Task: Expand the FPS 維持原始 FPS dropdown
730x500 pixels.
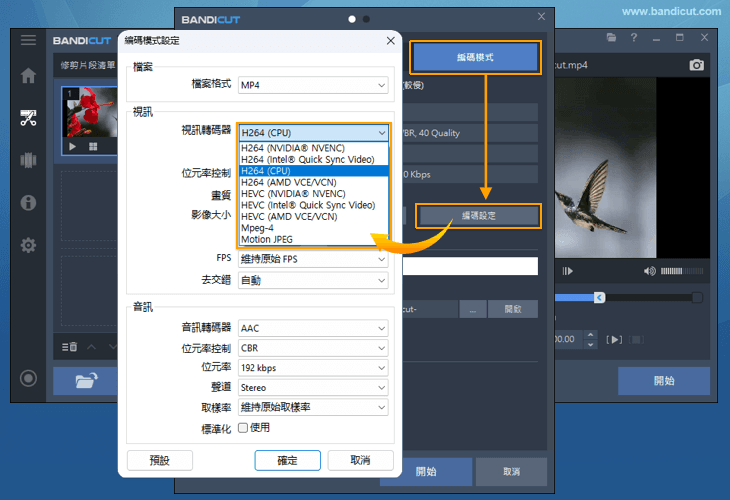Action: pos(313,259)
